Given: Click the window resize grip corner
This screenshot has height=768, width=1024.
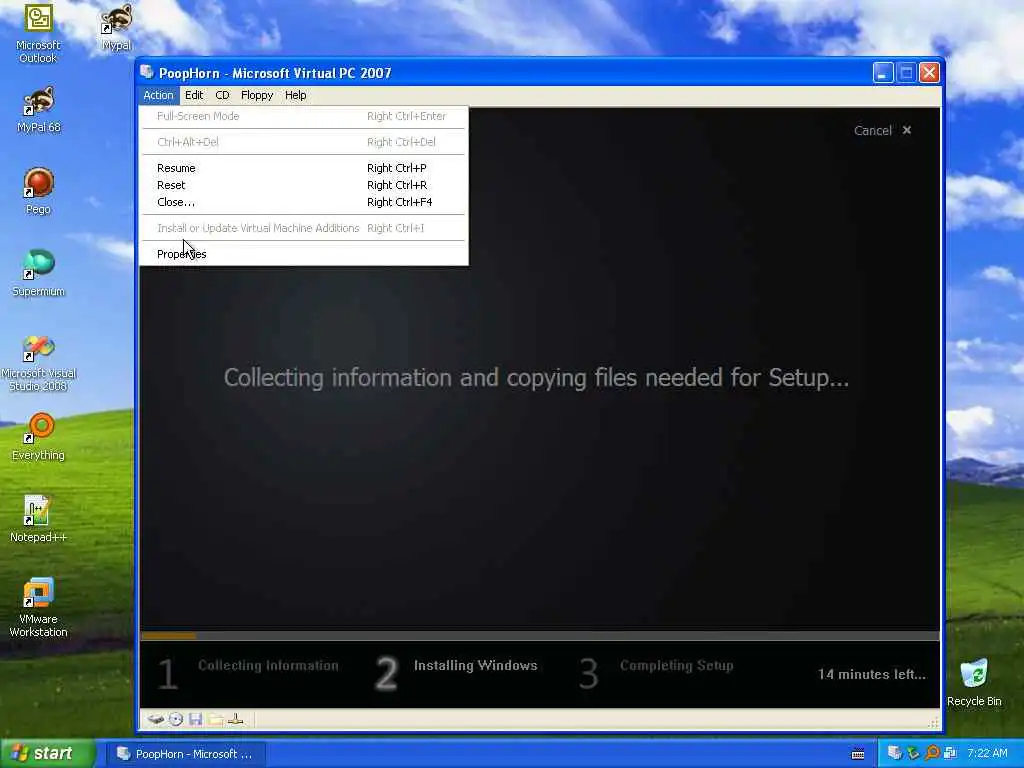Looking at the screenshot, I should click(x=934, y=722).
